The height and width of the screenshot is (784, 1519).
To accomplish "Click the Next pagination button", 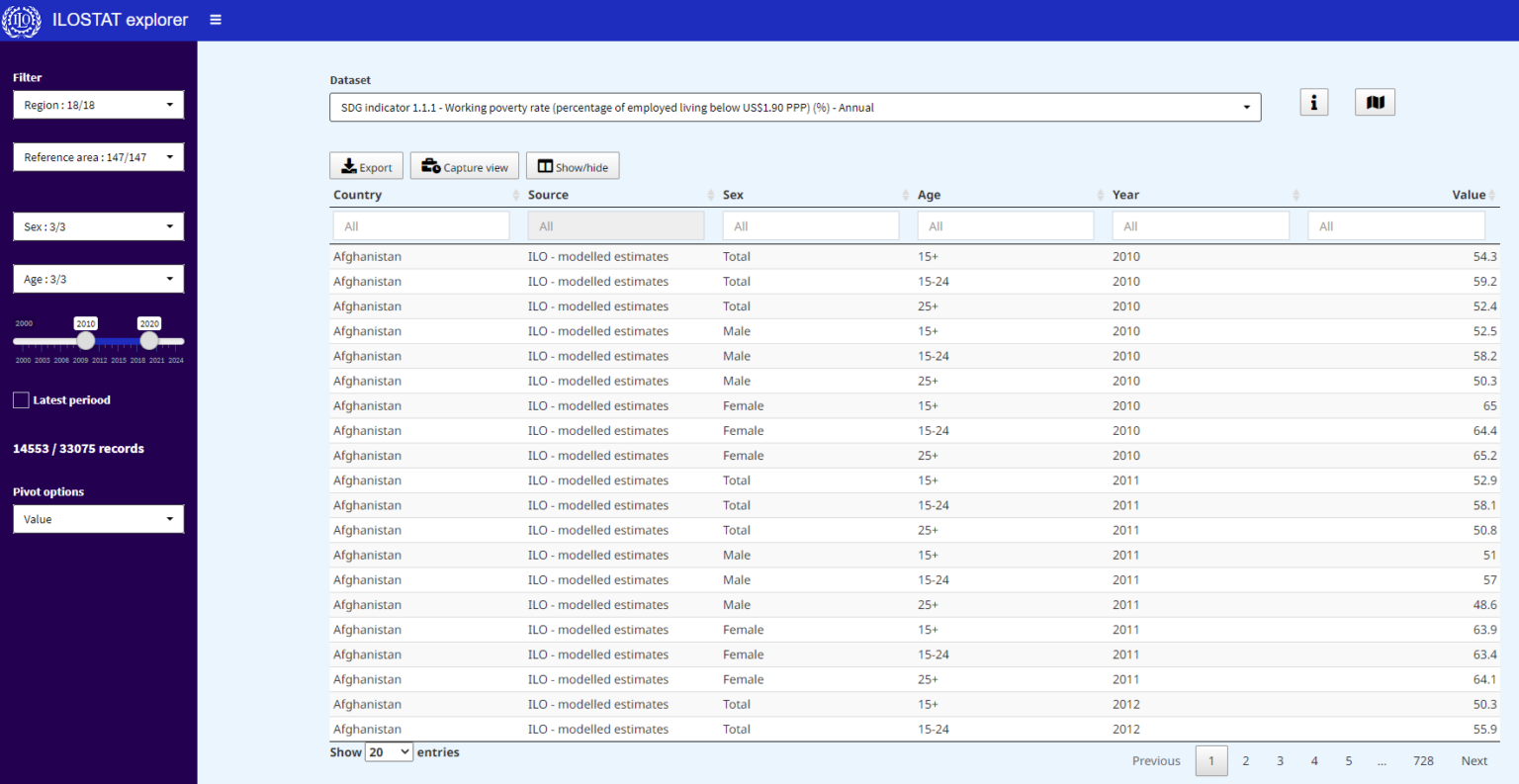I will coord(1474,760).
